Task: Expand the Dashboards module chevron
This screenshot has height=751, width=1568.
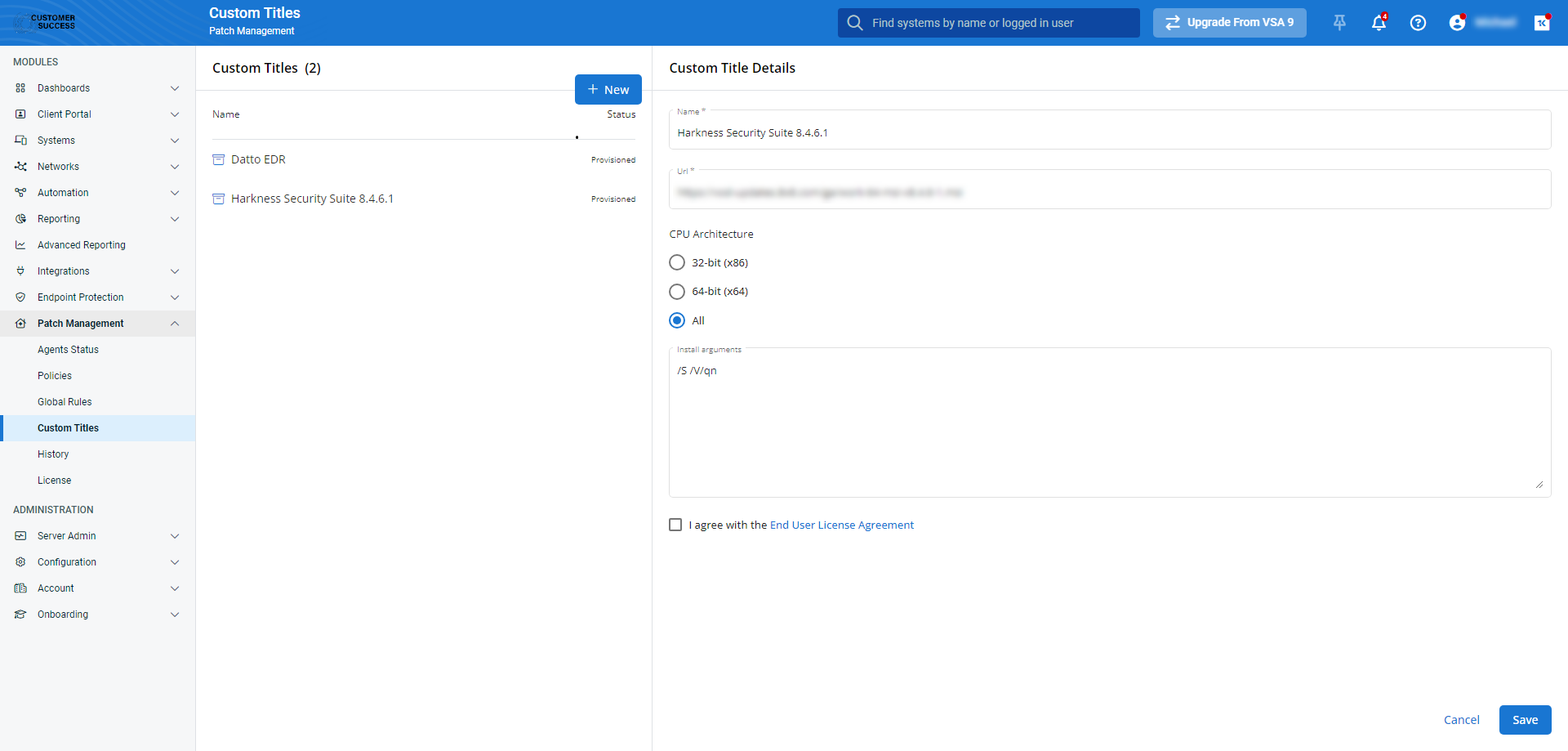Action: (175, 88)
